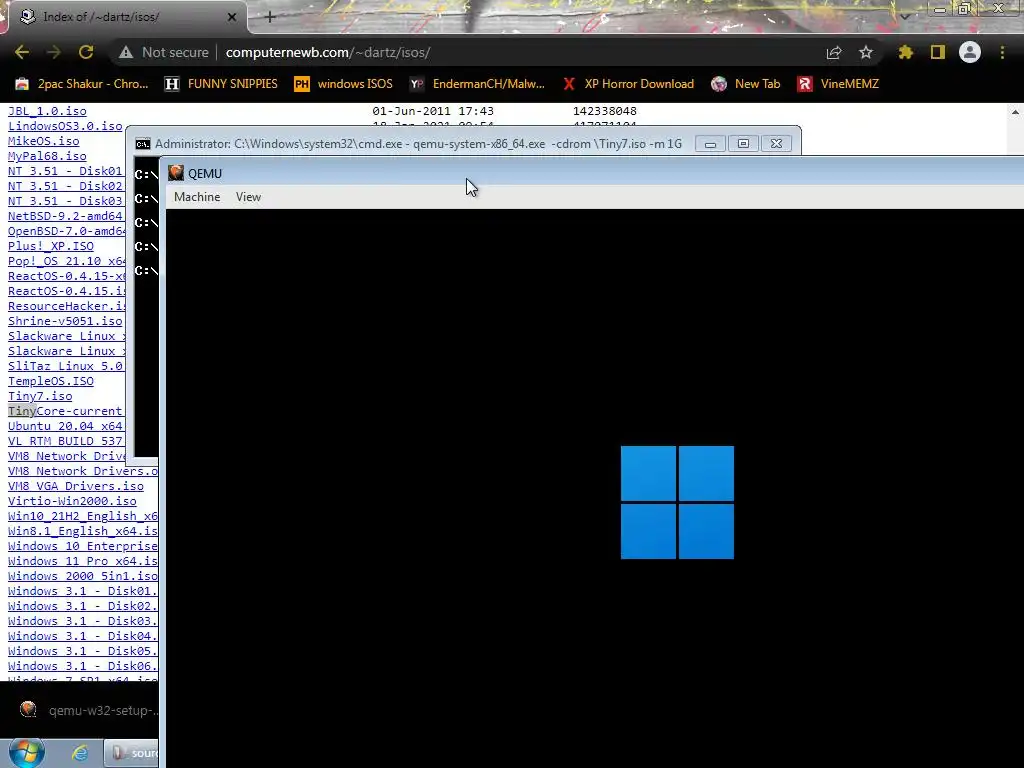
Task: Click the Tiny7.iso link
Action: point(40,396)
